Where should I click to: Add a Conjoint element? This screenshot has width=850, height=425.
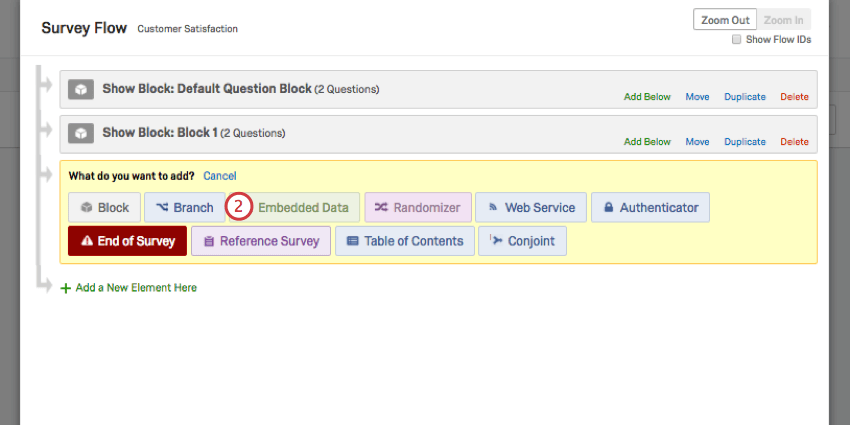tap(522, 241)
